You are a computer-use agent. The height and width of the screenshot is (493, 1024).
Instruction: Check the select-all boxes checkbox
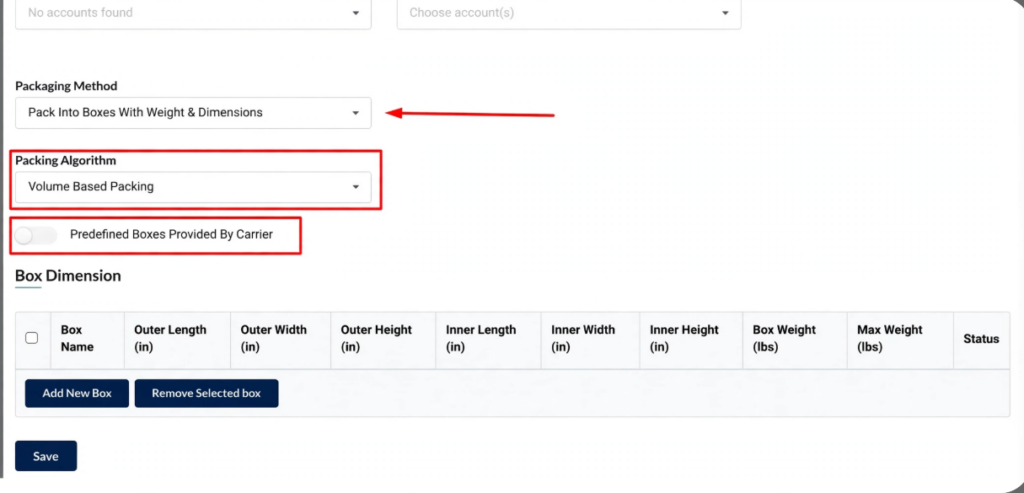[x=31, y=338]
